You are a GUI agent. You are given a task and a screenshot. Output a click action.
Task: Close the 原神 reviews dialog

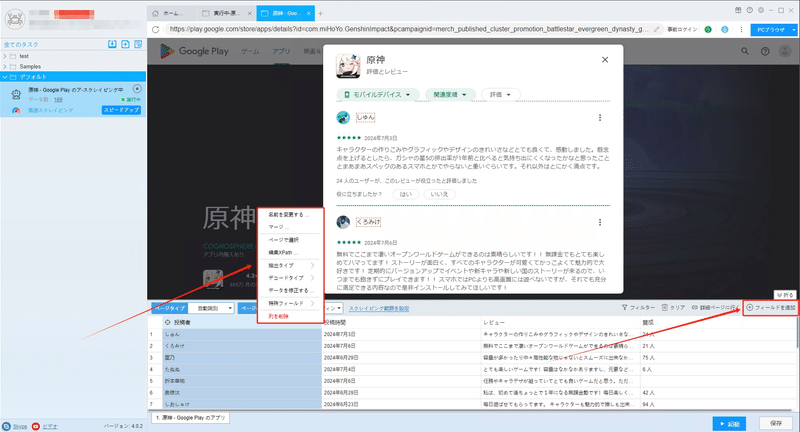click(x=605, y=60)
